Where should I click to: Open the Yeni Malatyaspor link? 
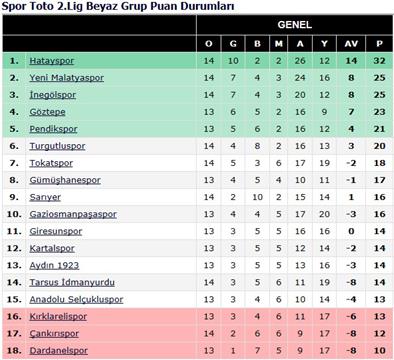coord(67,78)
